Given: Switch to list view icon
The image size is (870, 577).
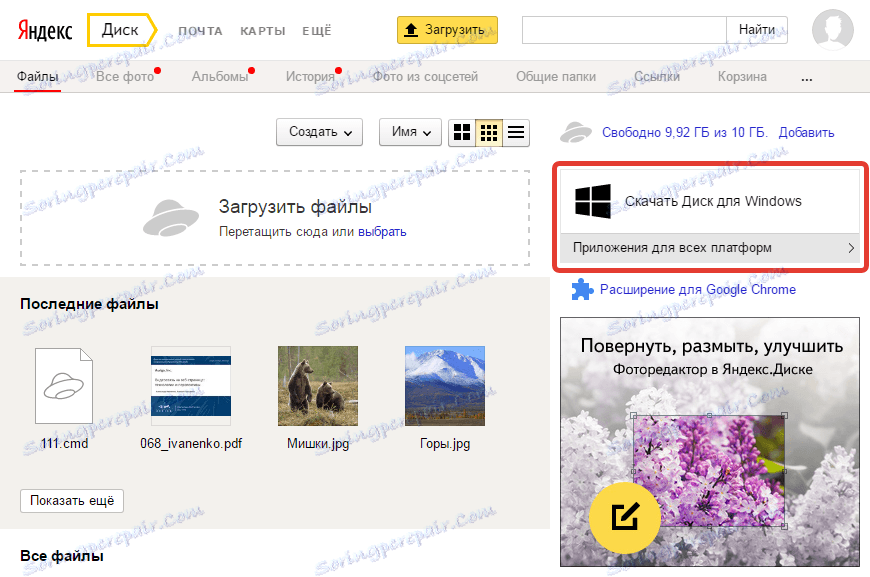Looking at the screenshot, I should click(x=516, y=133).
